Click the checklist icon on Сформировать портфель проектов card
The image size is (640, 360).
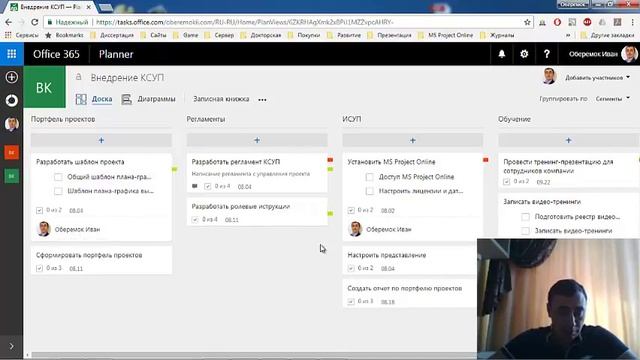coord(39,268)
